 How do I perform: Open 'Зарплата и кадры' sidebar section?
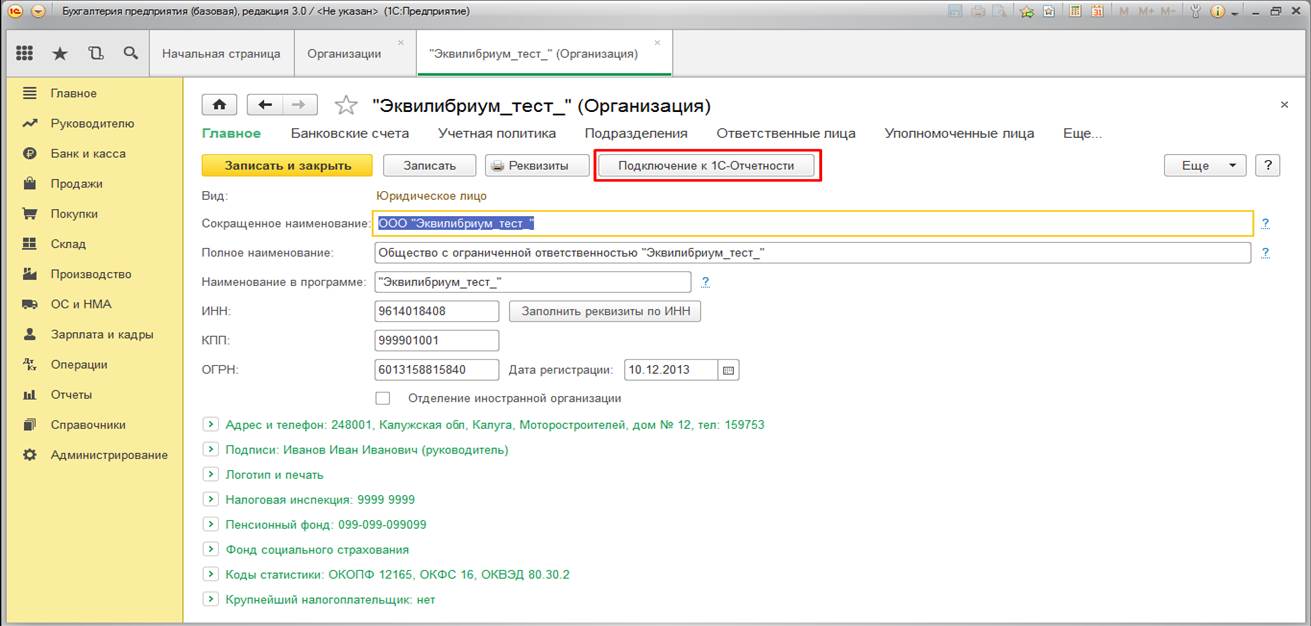[x=102, y=334]
